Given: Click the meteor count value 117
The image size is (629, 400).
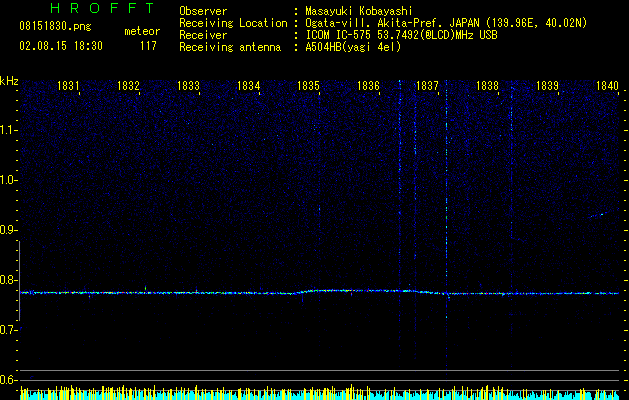Looking at the screenshot, I should tap(148, 46).
